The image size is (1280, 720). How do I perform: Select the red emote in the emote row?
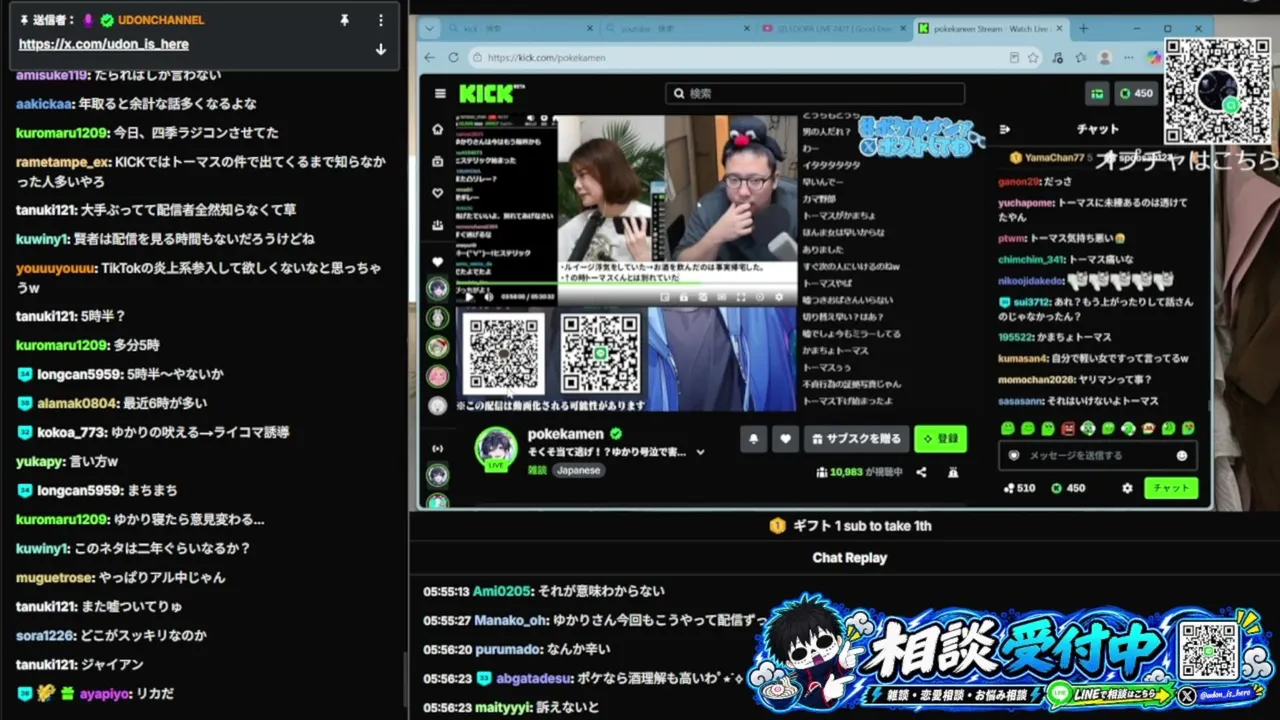(1068, 428)
